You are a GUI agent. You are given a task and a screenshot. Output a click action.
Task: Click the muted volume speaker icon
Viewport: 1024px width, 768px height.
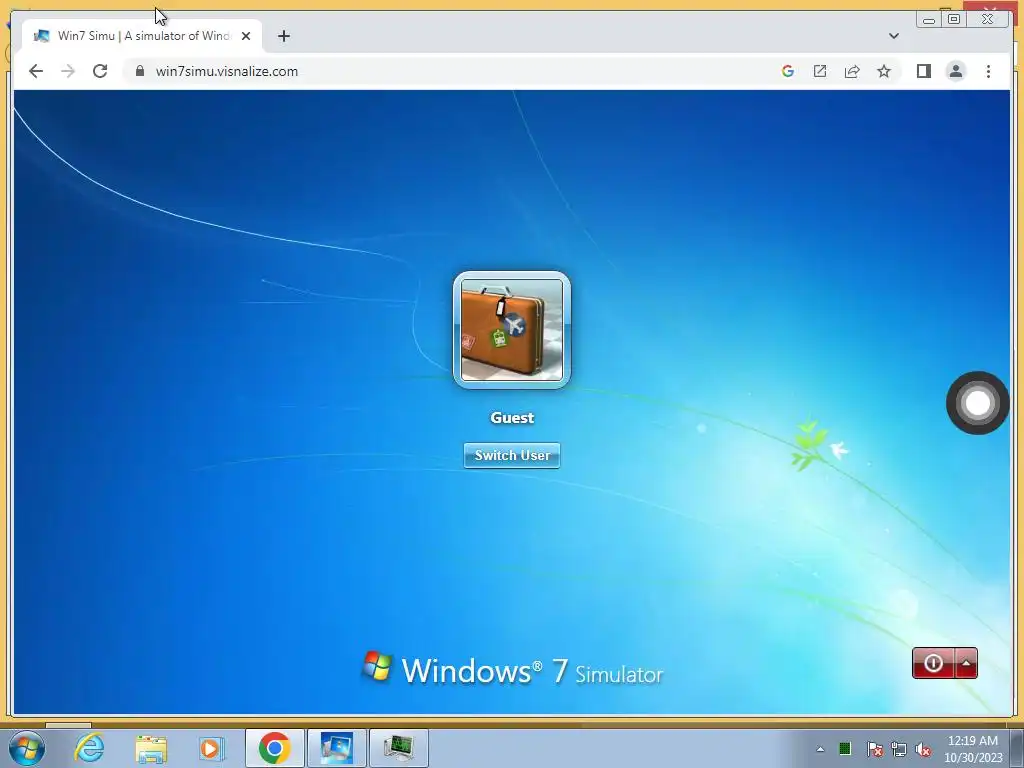[x=923, y=749]
